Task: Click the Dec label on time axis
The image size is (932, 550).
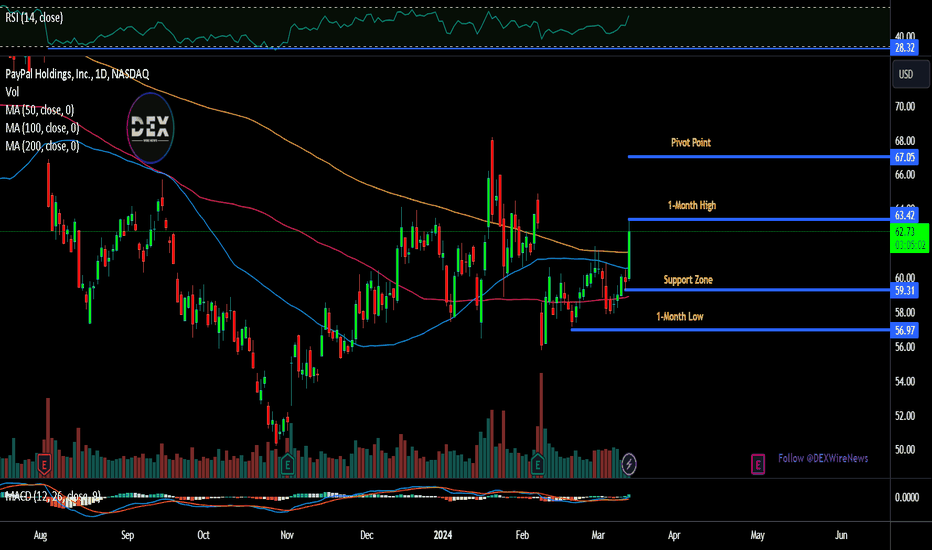Action: coord(367,535)
